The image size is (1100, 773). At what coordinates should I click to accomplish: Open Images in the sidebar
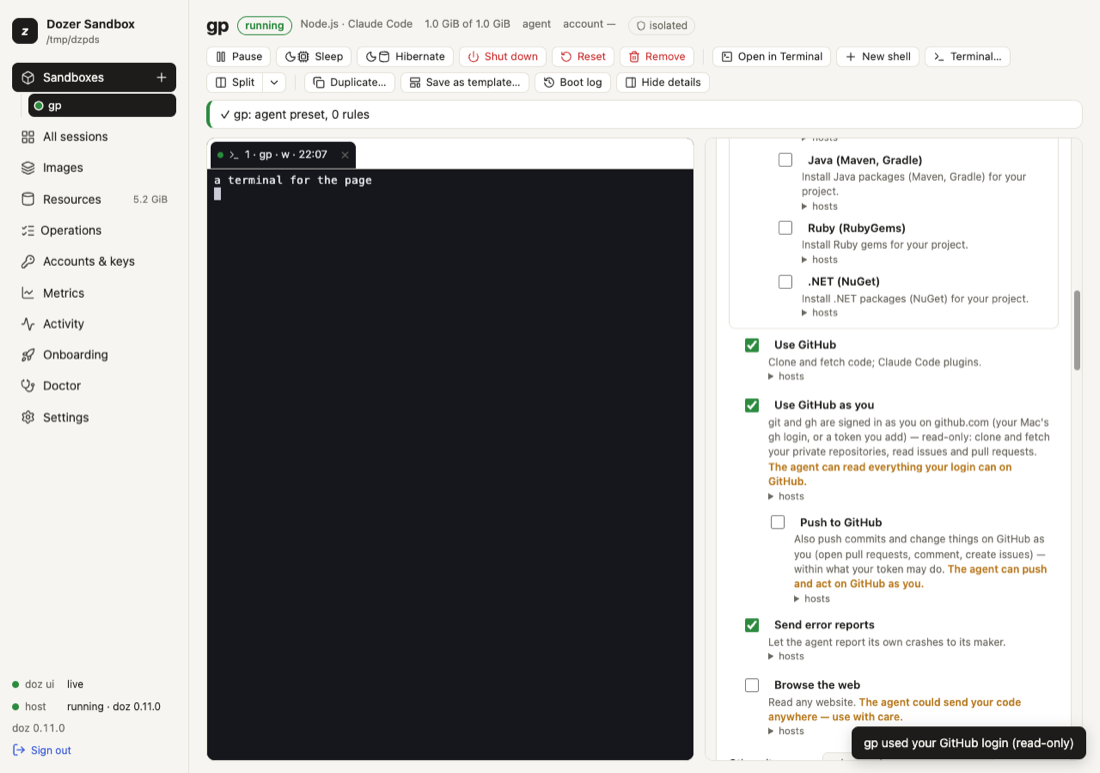pyautogui.click(x=62, y=168)
